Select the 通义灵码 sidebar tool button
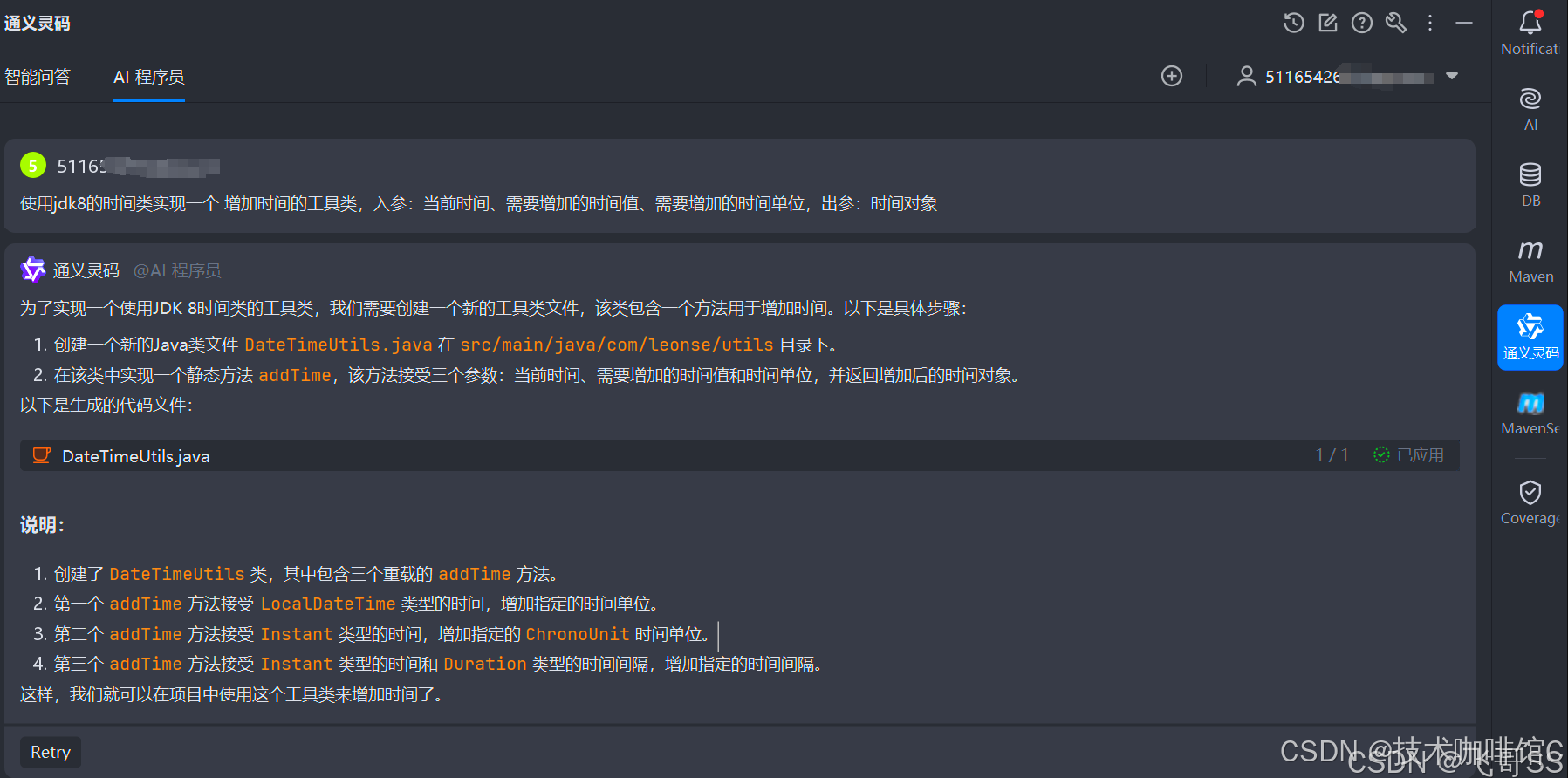 1530,337
